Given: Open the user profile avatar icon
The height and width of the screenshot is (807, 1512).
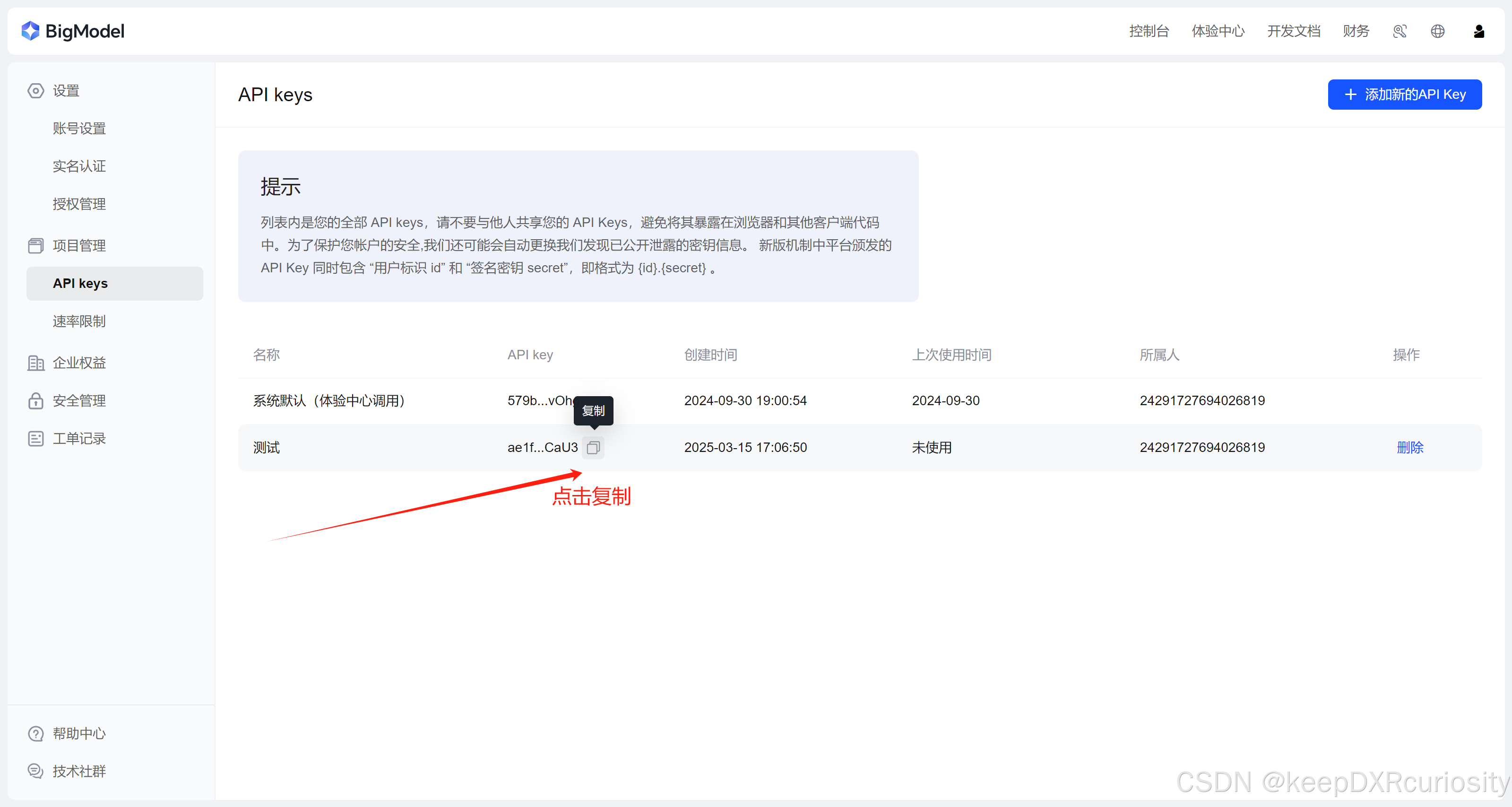Looking at the screenshot, I should (x=1478, y=31).
